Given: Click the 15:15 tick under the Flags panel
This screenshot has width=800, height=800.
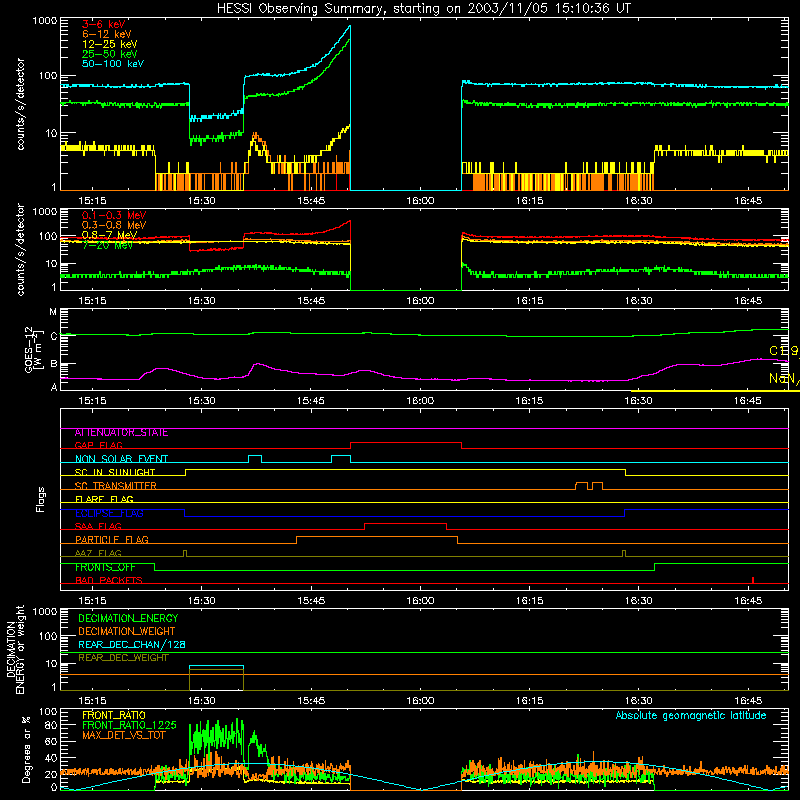Looking at the screenshot, I should coord(92,601).
